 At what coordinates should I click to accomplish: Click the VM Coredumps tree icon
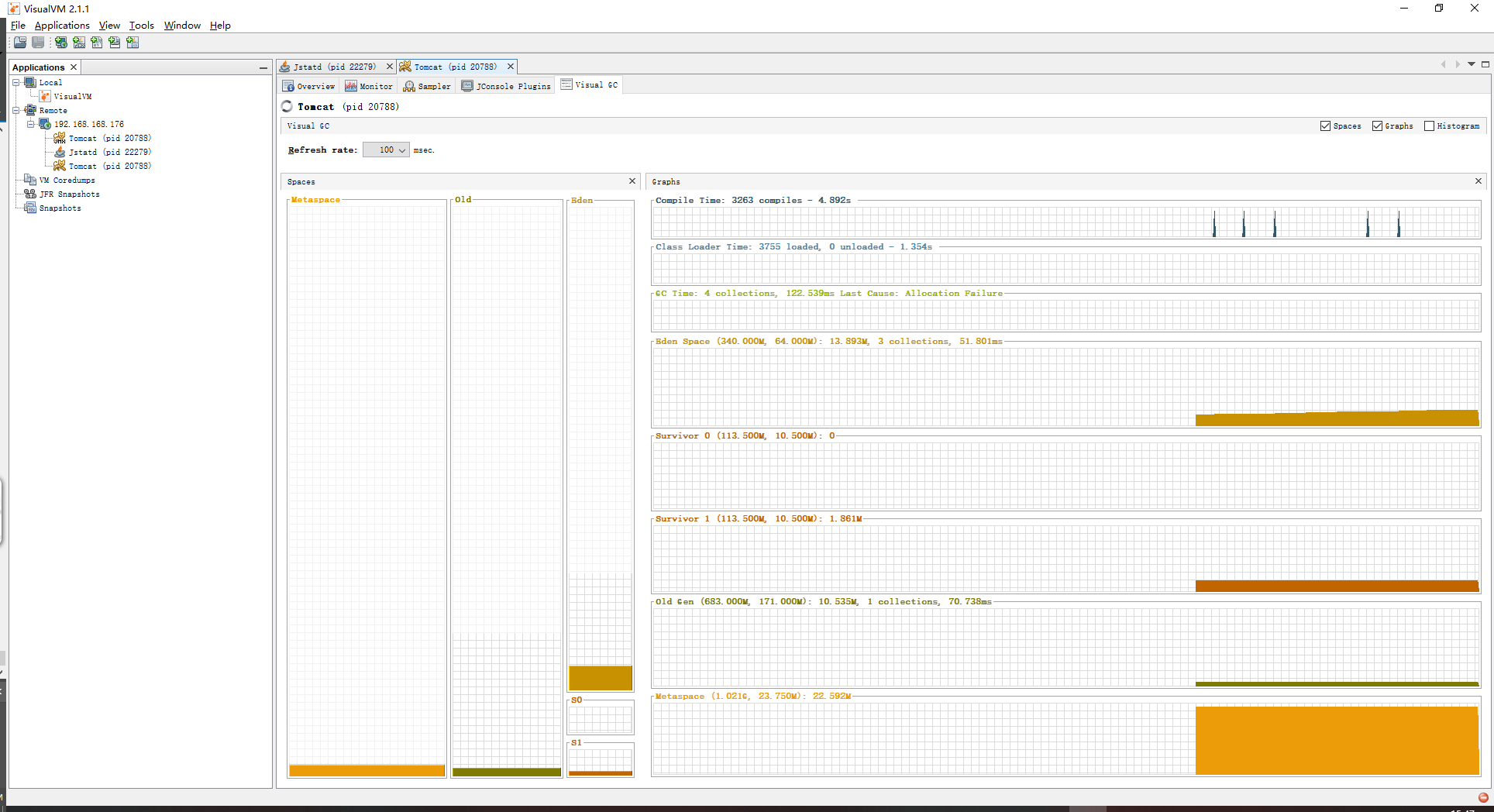pos(30,180)
